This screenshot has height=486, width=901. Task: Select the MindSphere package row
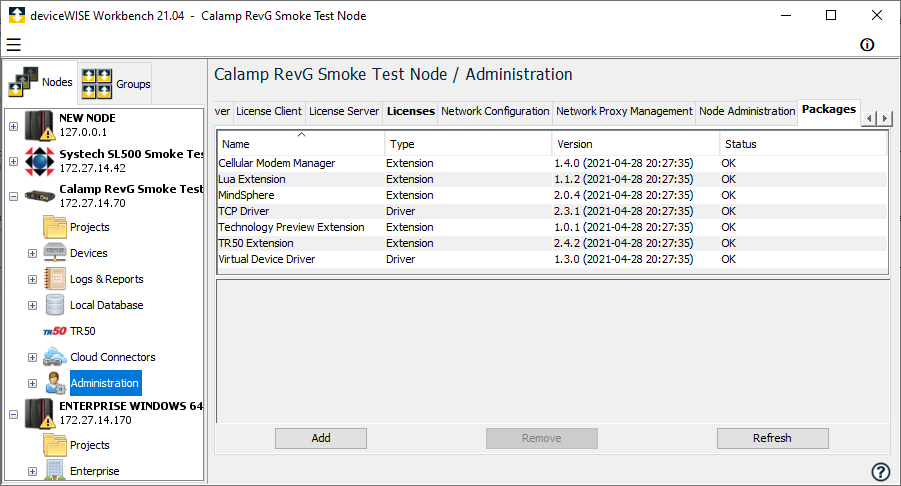pyautogui.click(x=552, y=195)
